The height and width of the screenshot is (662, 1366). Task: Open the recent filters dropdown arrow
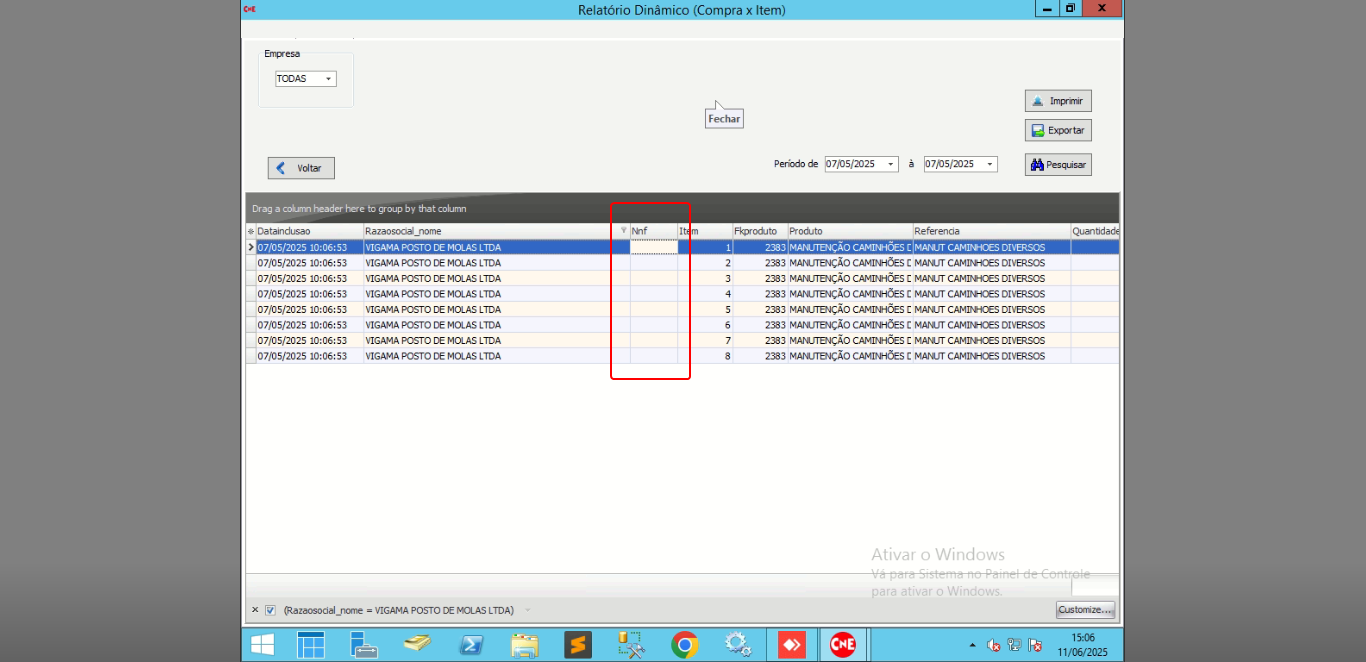tap(528, 610)
